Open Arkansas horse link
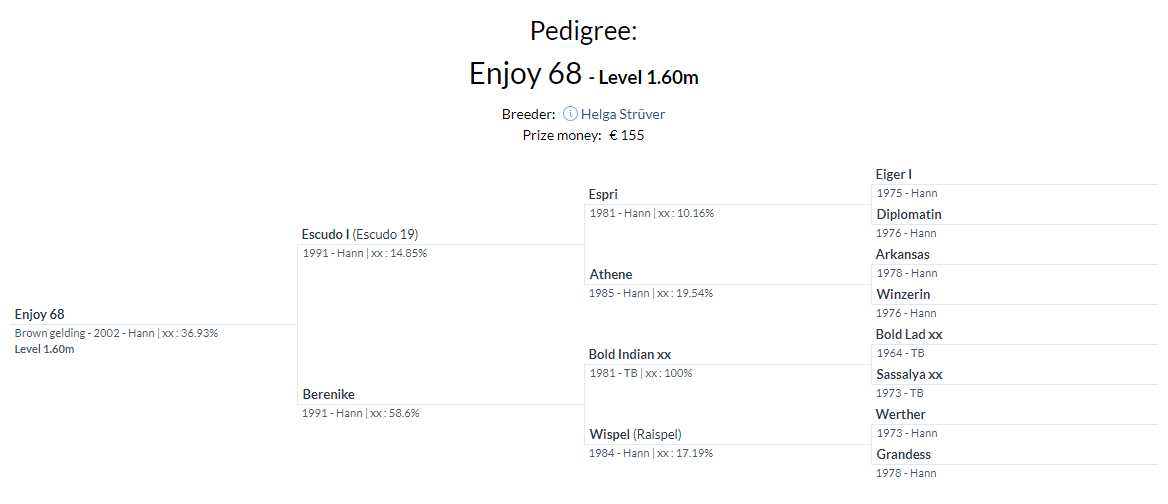 pyautogui.click(x=902, y=254)
